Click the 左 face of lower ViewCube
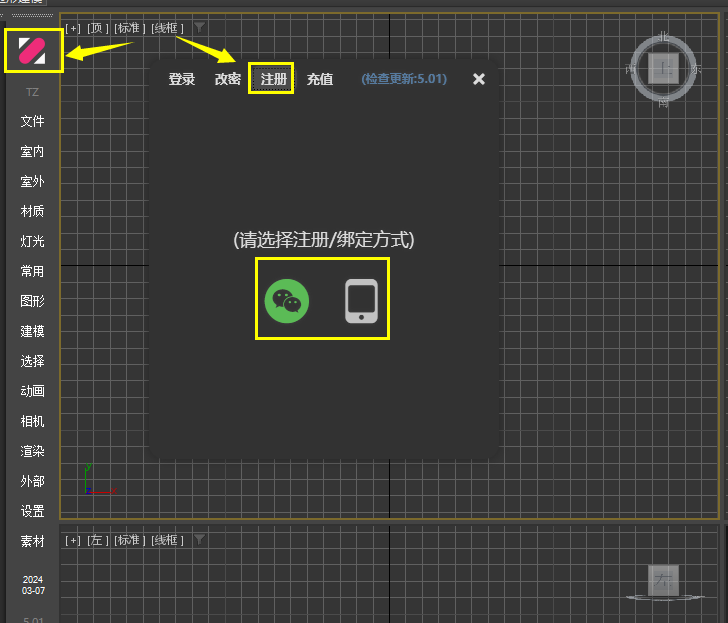728x623 pixels. click(663, 580)
